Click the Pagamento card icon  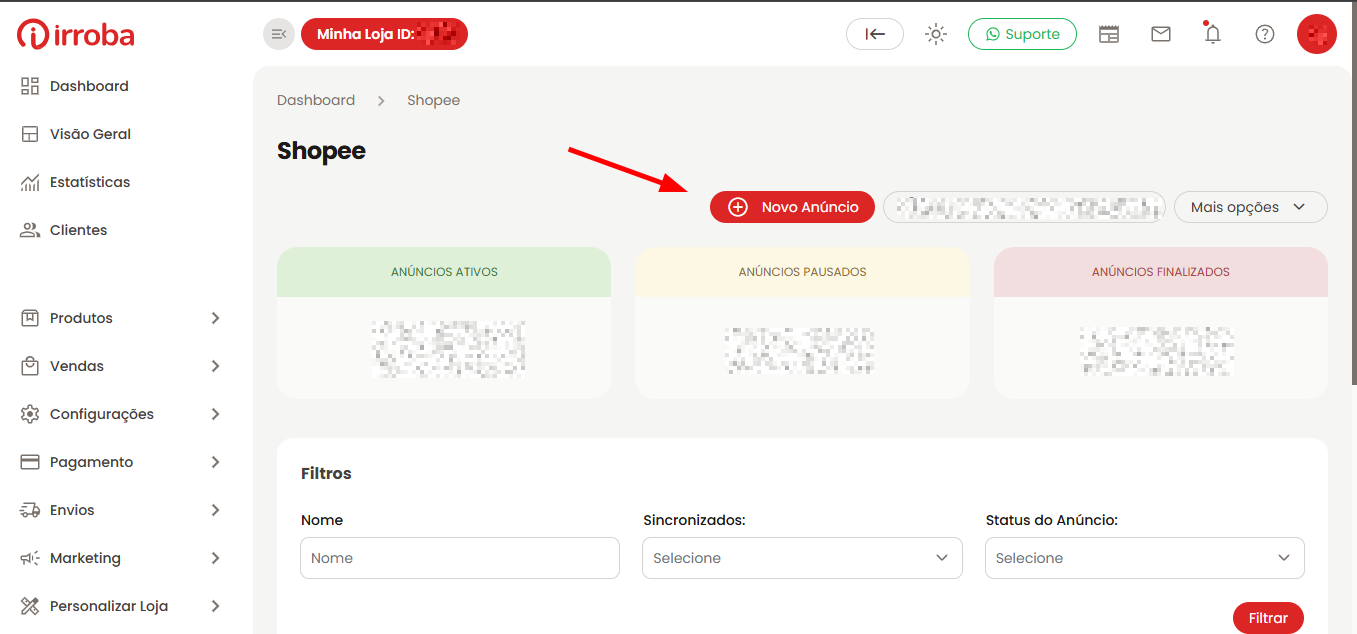pos(30,462)
